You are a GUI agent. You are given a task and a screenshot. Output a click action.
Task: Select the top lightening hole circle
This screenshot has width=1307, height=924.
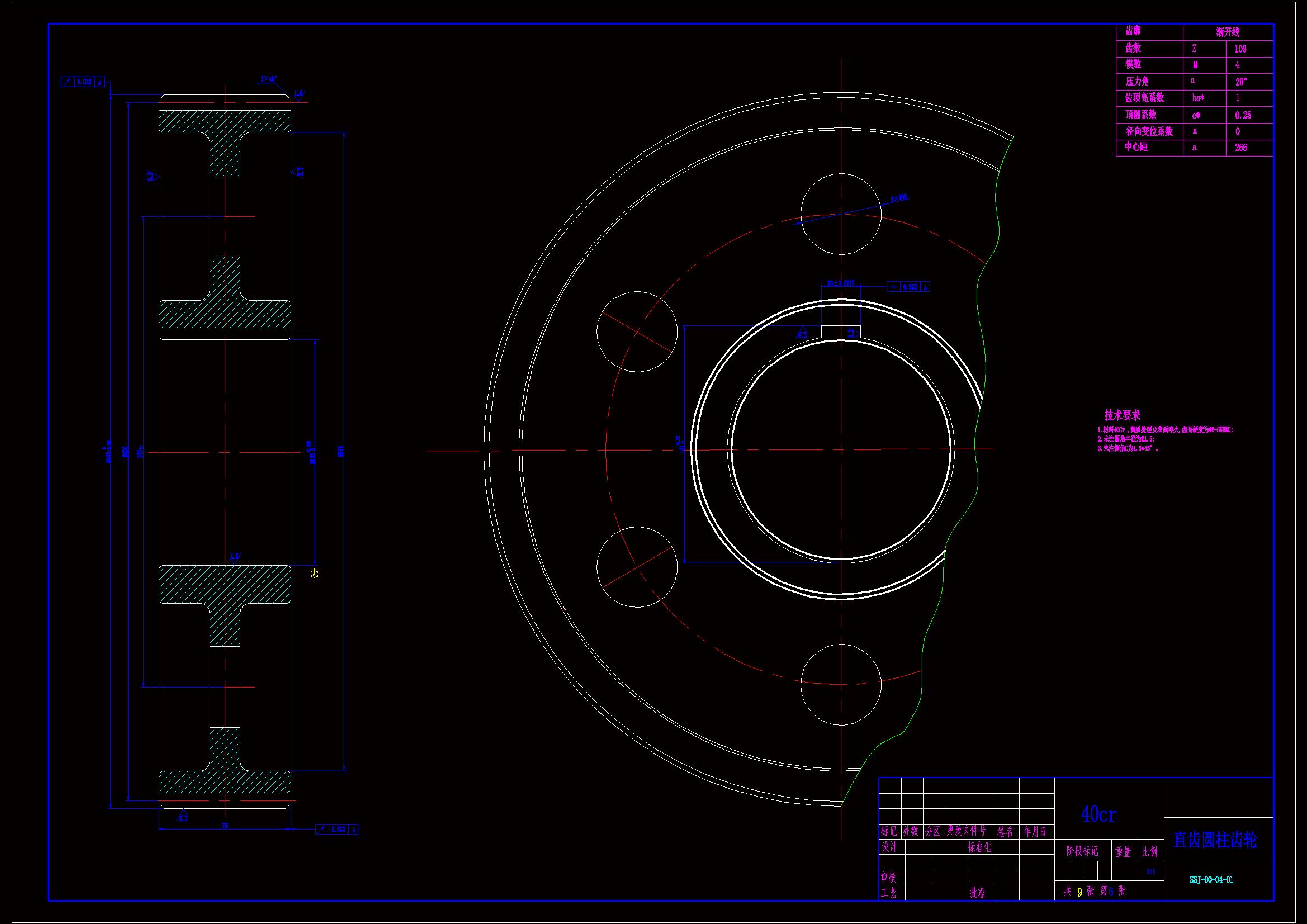[841, 214]
